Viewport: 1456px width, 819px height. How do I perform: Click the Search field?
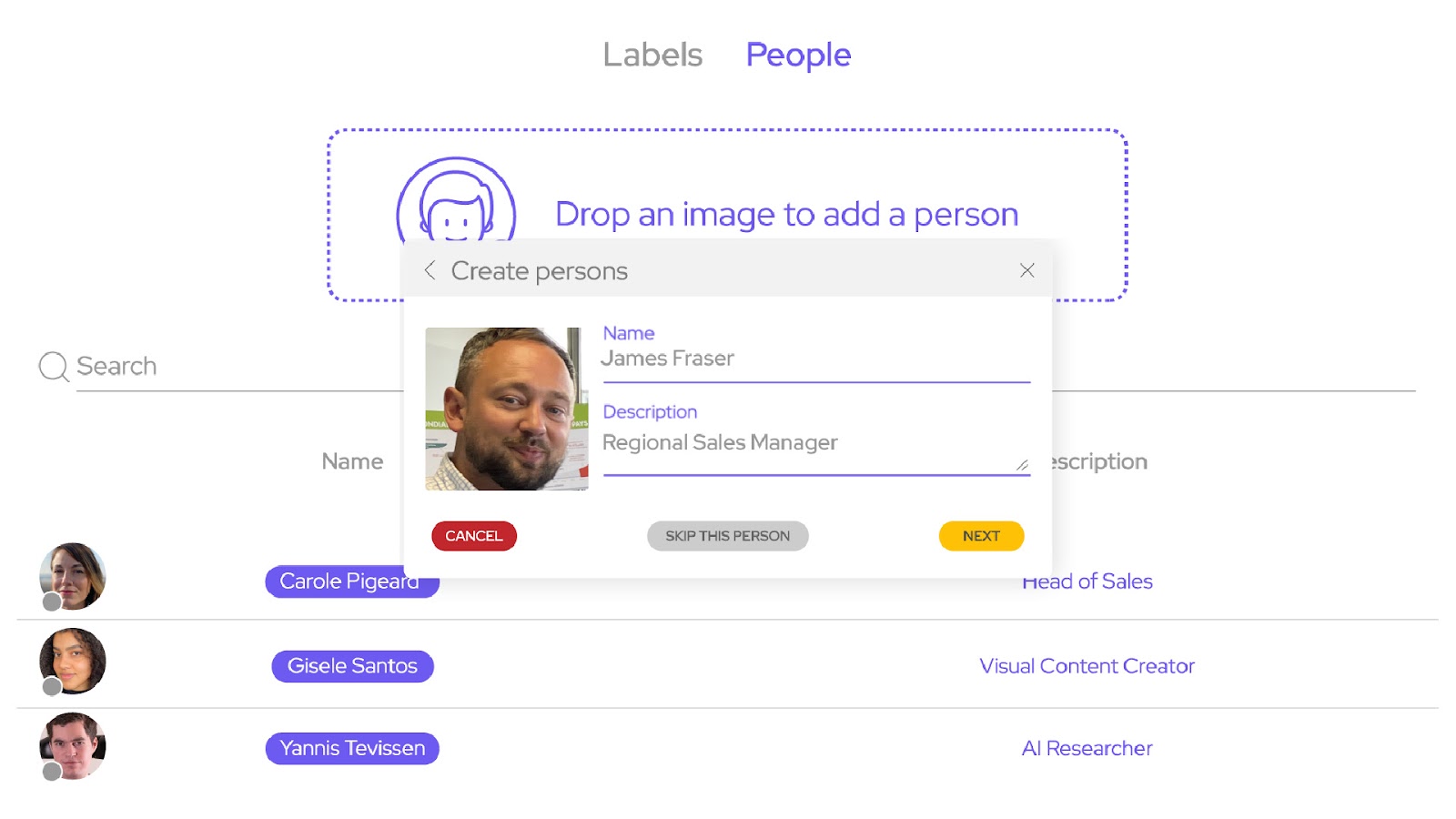click(x=273, y=366)
